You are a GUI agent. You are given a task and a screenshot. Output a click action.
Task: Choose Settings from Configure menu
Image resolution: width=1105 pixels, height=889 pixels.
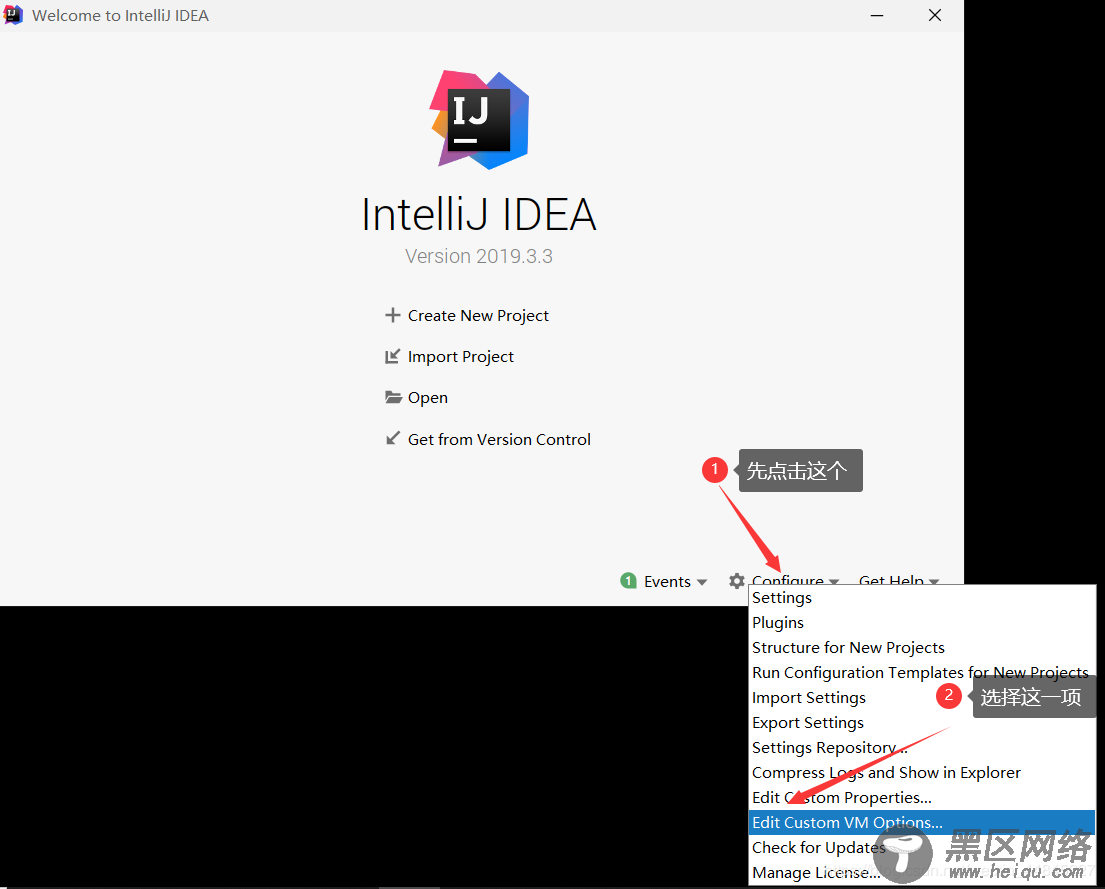click(x=922, y=598)
